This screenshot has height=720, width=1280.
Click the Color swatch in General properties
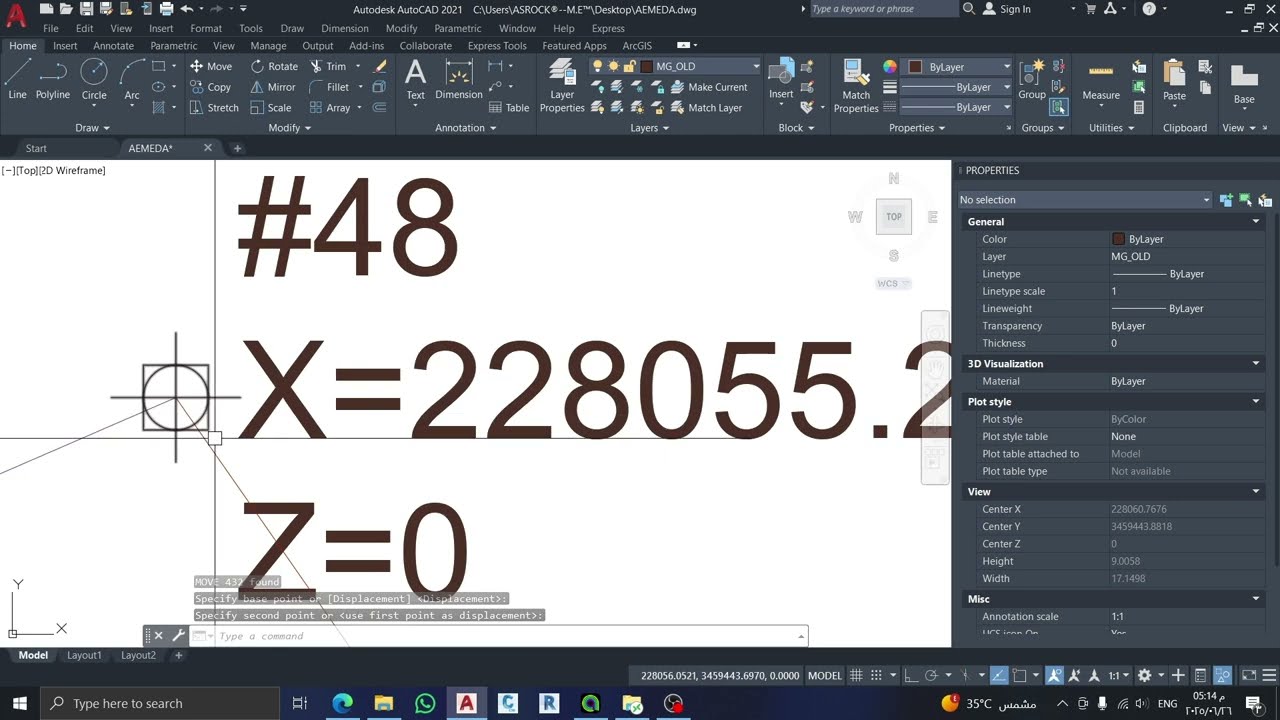coord(1119,240)
